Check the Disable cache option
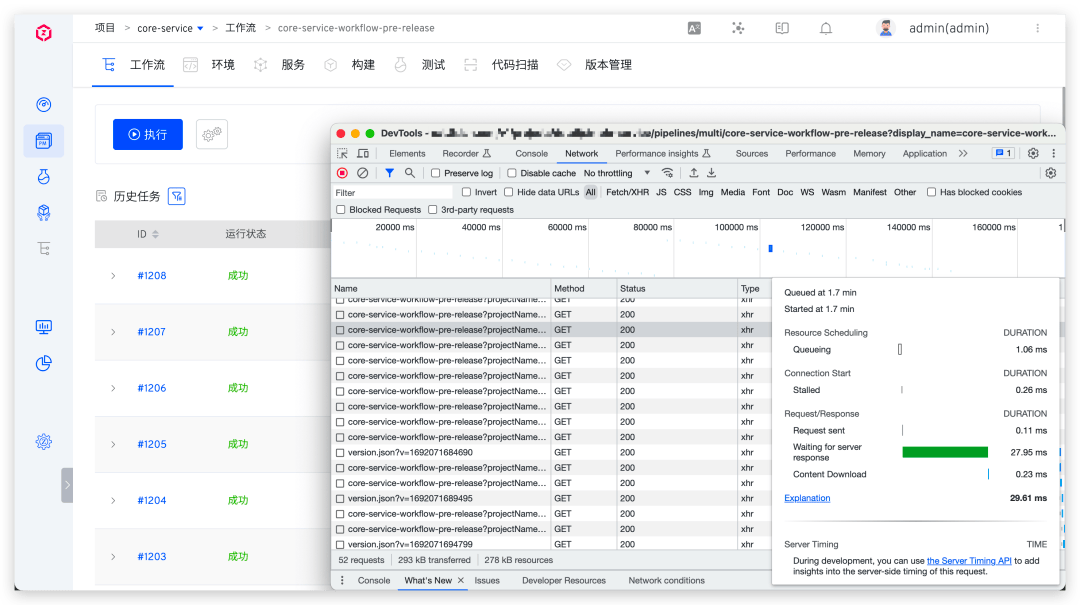This screenshot has width=1080, height=605. pos(512,173)
